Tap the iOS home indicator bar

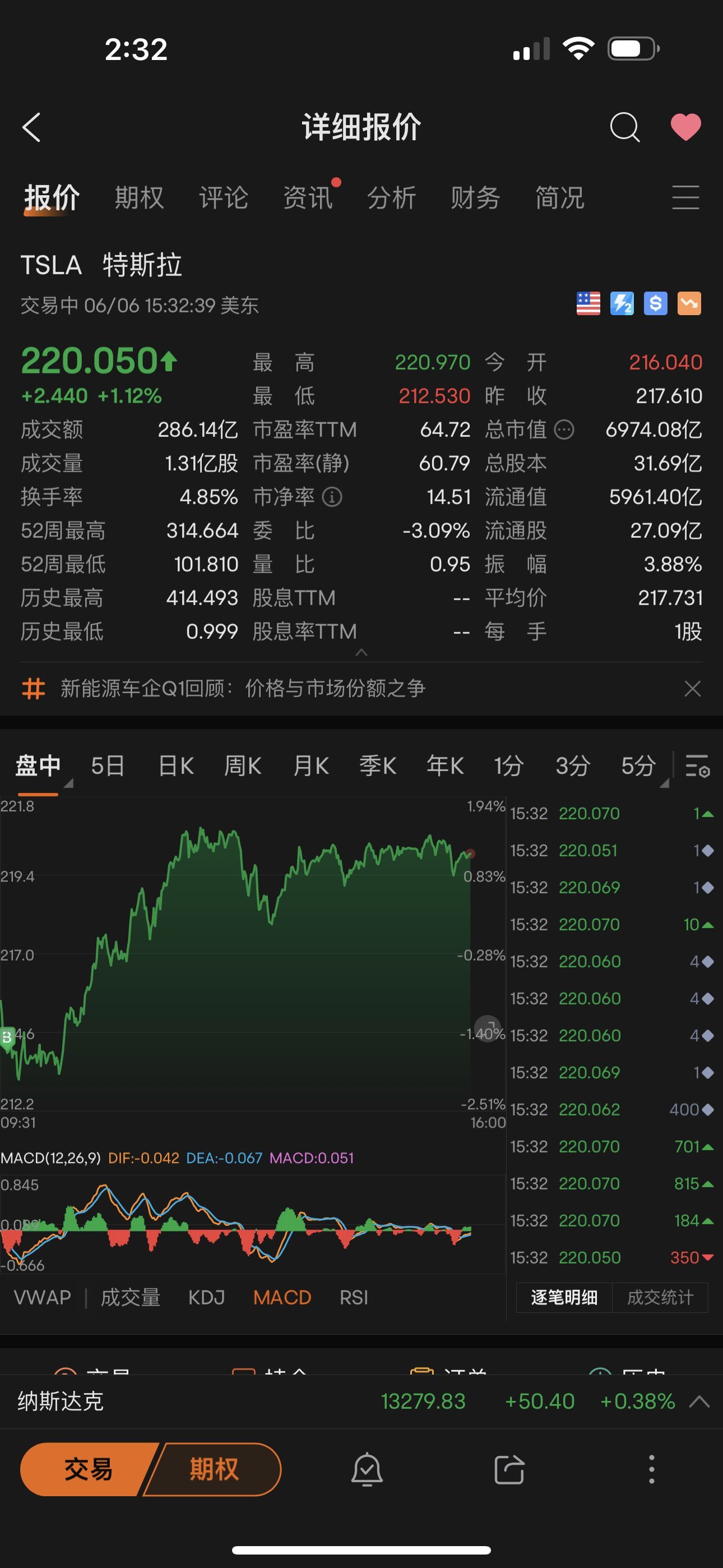pyautogui.click(x=361, y=1549)
